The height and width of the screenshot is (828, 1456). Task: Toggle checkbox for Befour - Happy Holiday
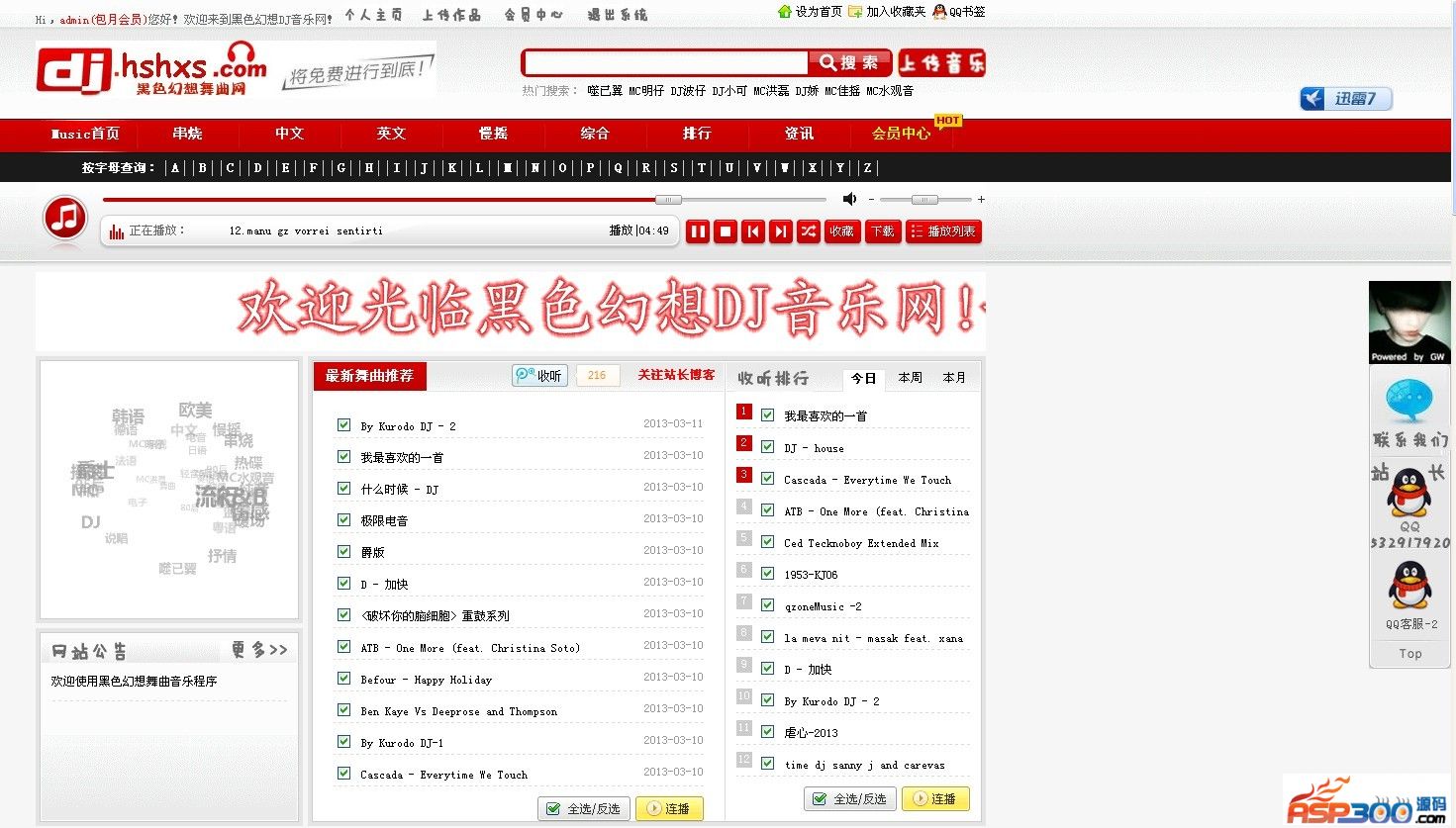(343, 678)
